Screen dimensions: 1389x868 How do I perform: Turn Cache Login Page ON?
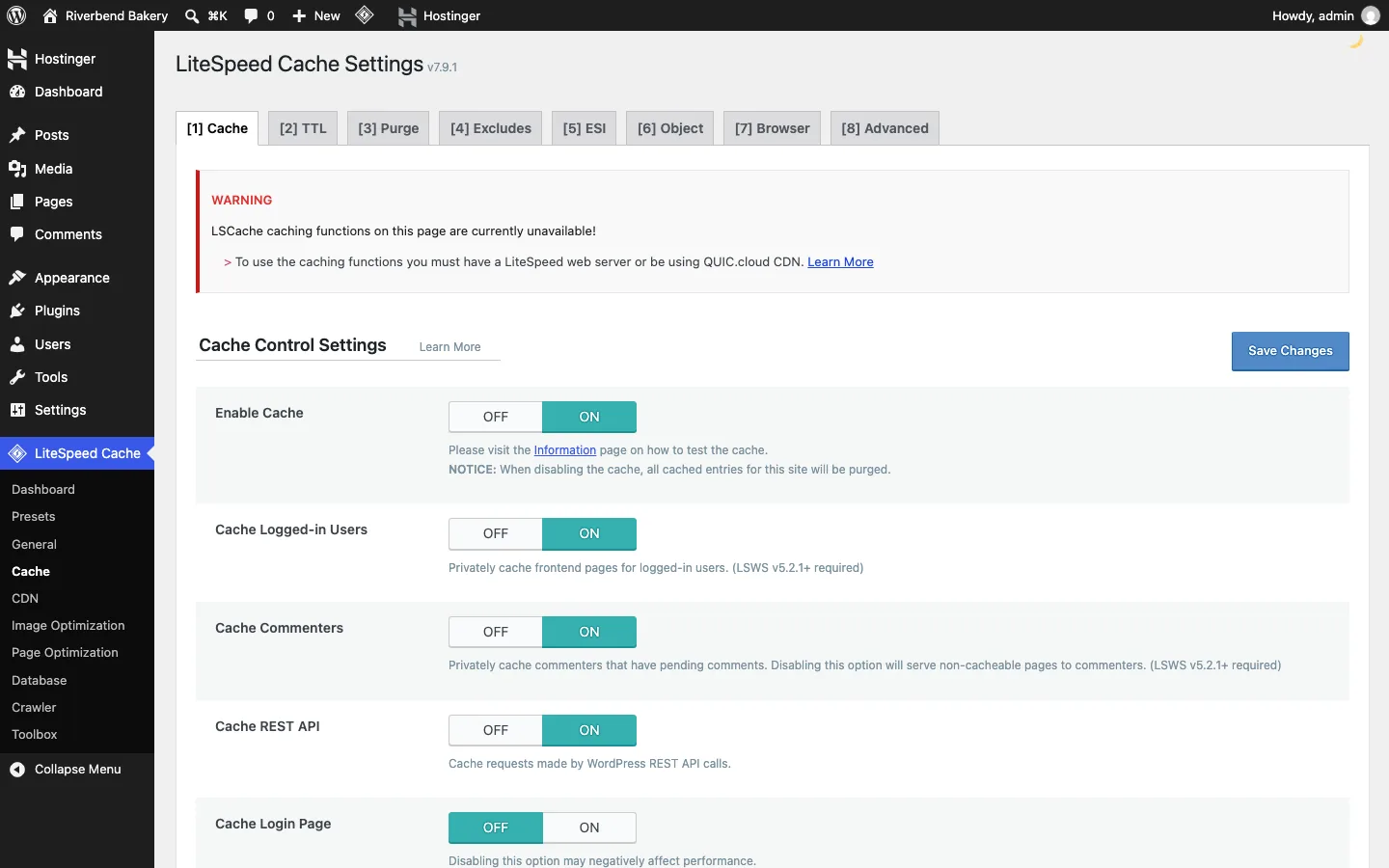coord(589,827)
